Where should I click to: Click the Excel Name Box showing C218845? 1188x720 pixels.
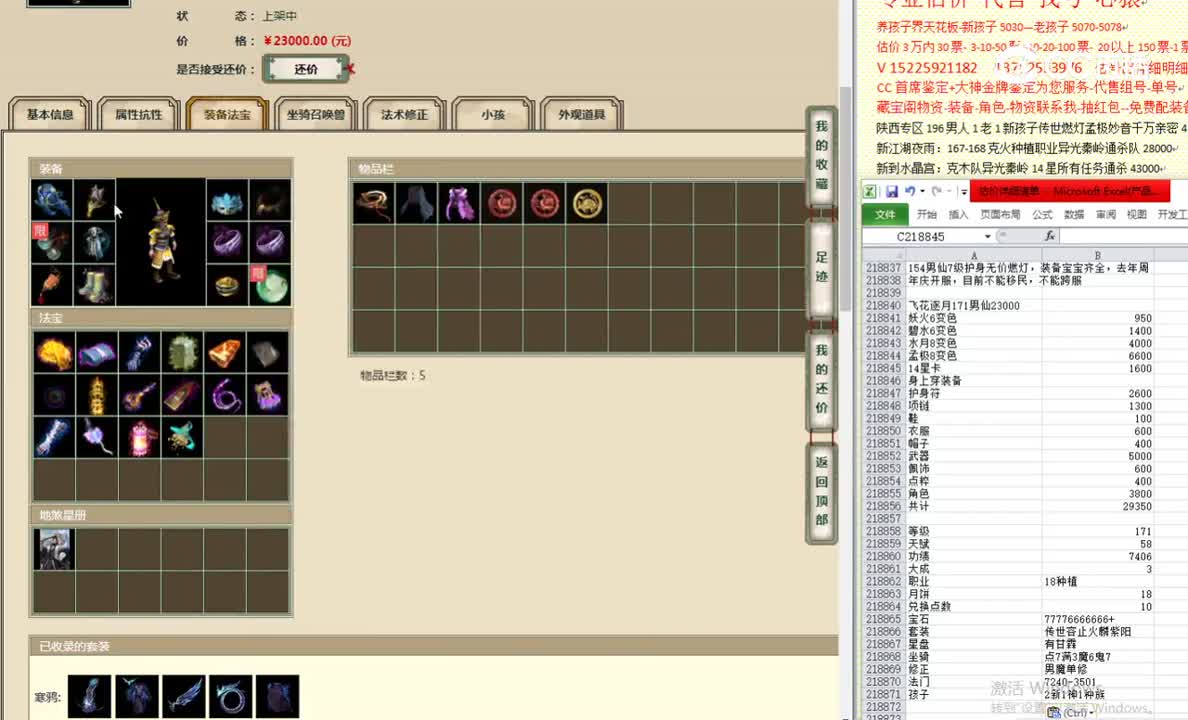point(921,236)
